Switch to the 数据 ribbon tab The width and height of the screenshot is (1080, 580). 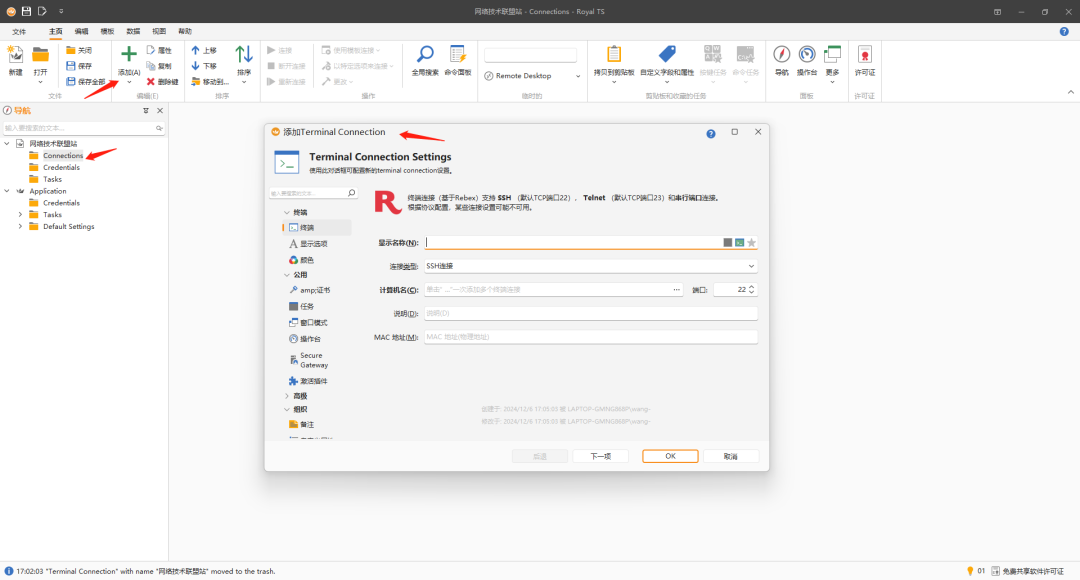pyautogui.click(x=133, y=32)
